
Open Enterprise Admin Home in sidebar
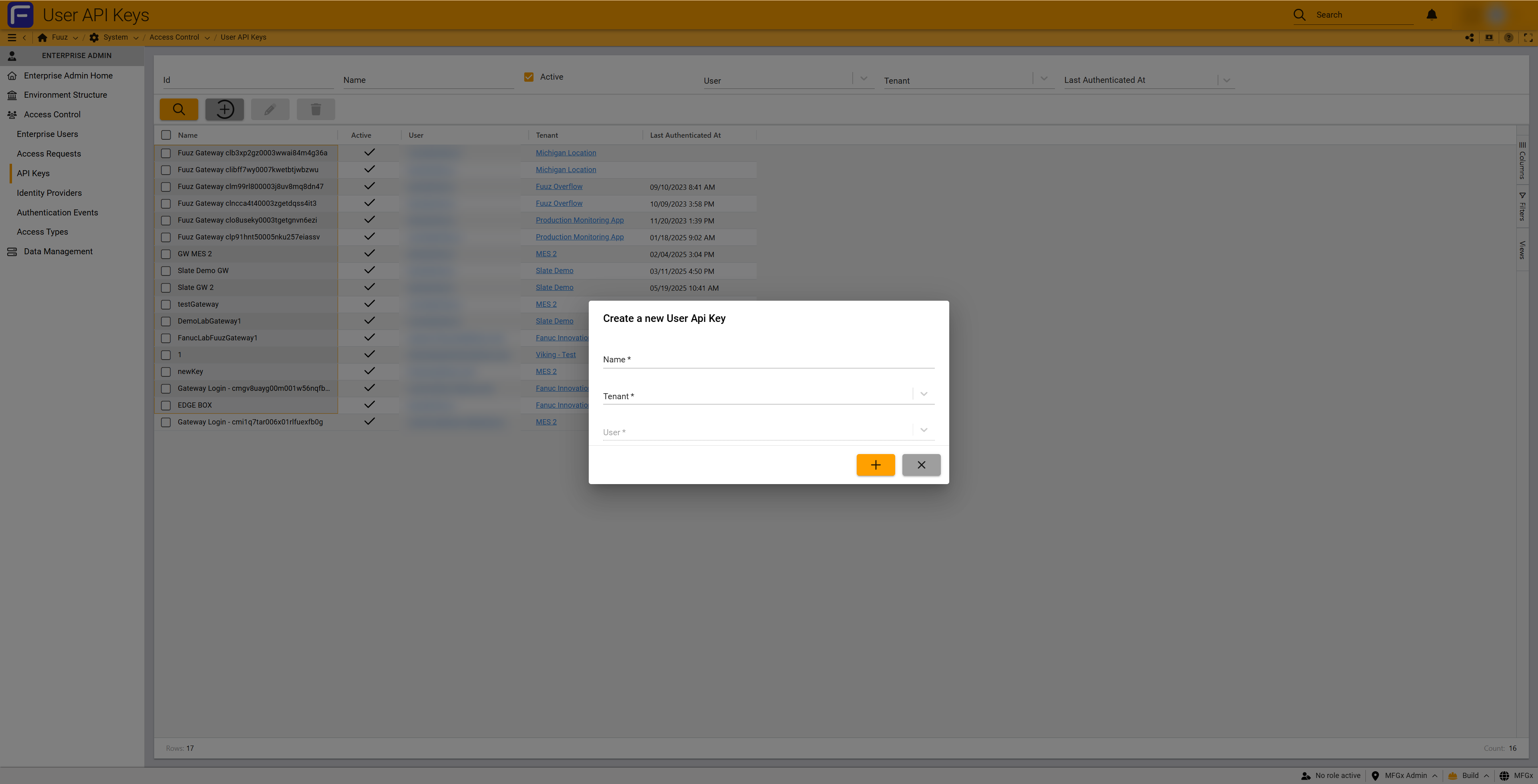(68, 75)
